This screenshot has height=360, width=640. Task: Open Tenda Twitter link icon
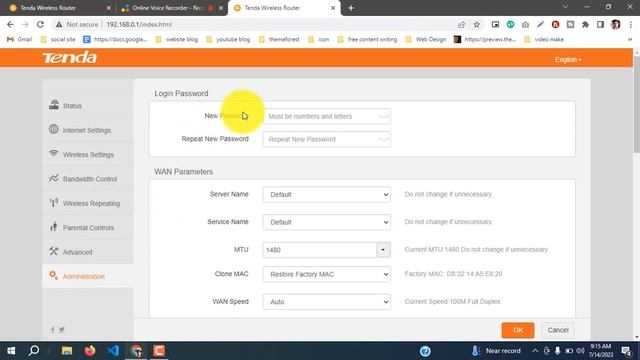click(x=62, y=330)
